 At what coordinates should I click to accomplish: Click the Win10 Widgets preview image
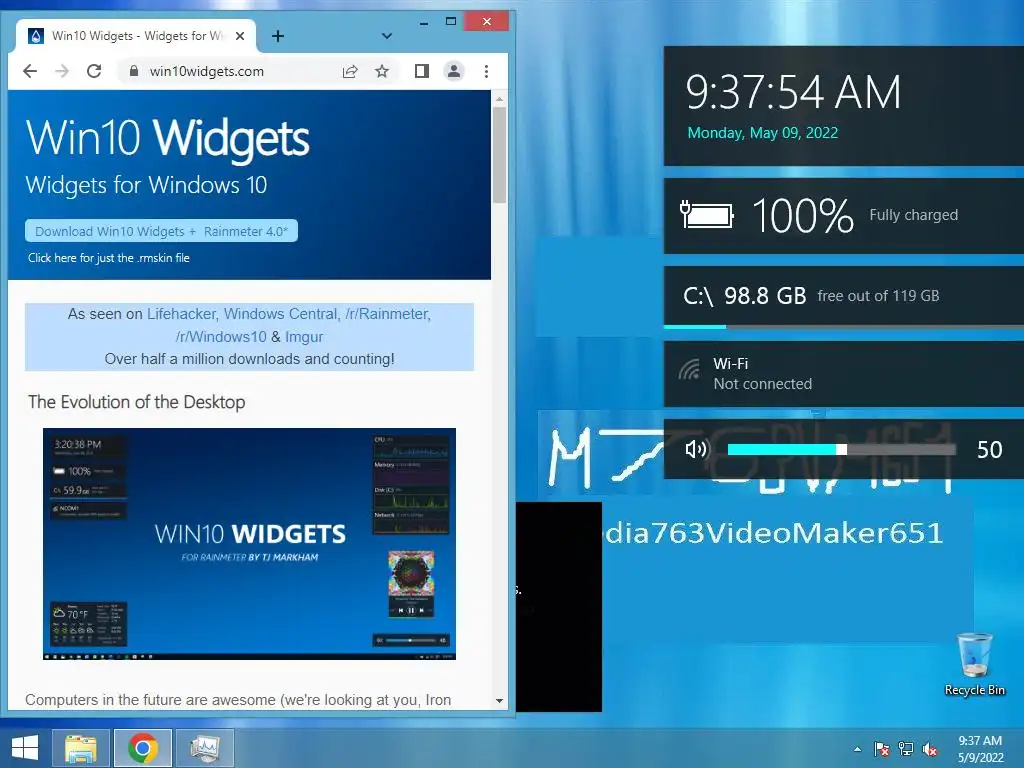click(x=249, y=543)
